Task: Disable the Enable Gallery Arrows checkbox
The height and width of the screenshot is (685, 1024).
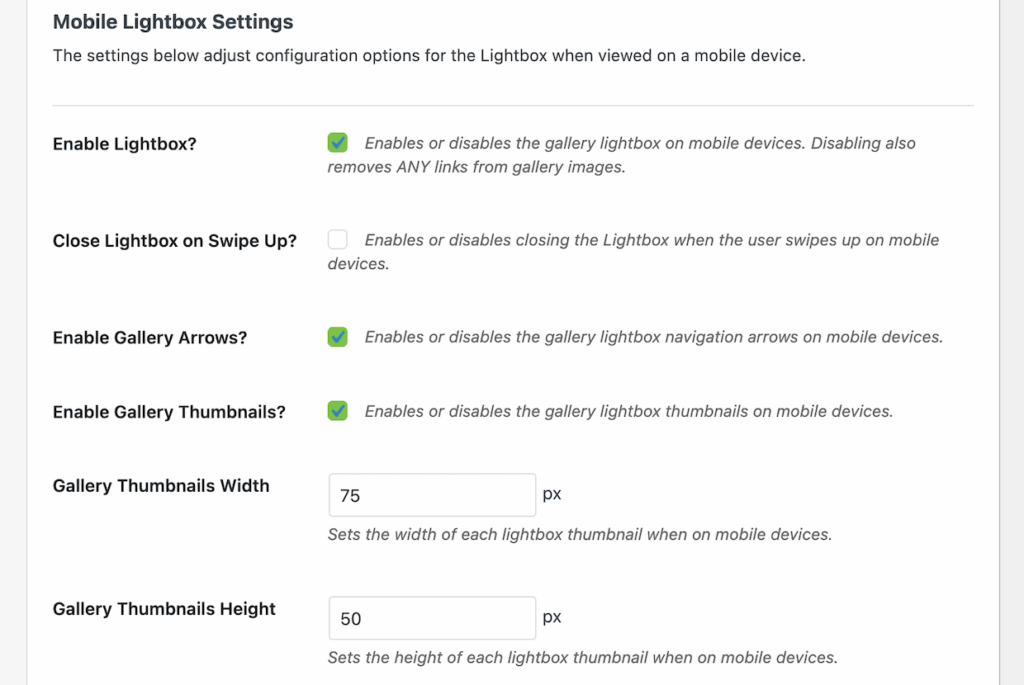Action: [x=337, y=337]
